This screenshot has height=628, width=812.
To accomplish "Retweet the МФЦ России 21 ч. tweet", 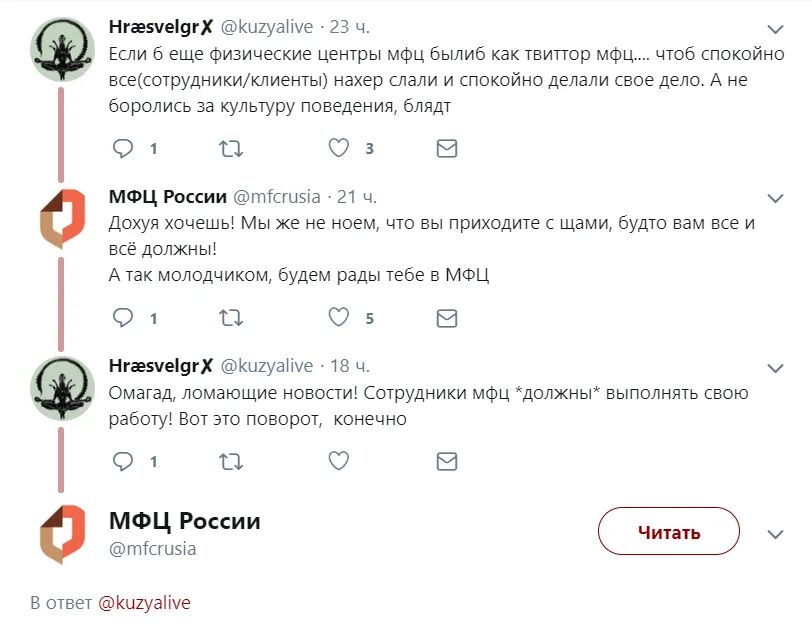I will (230, 319).
